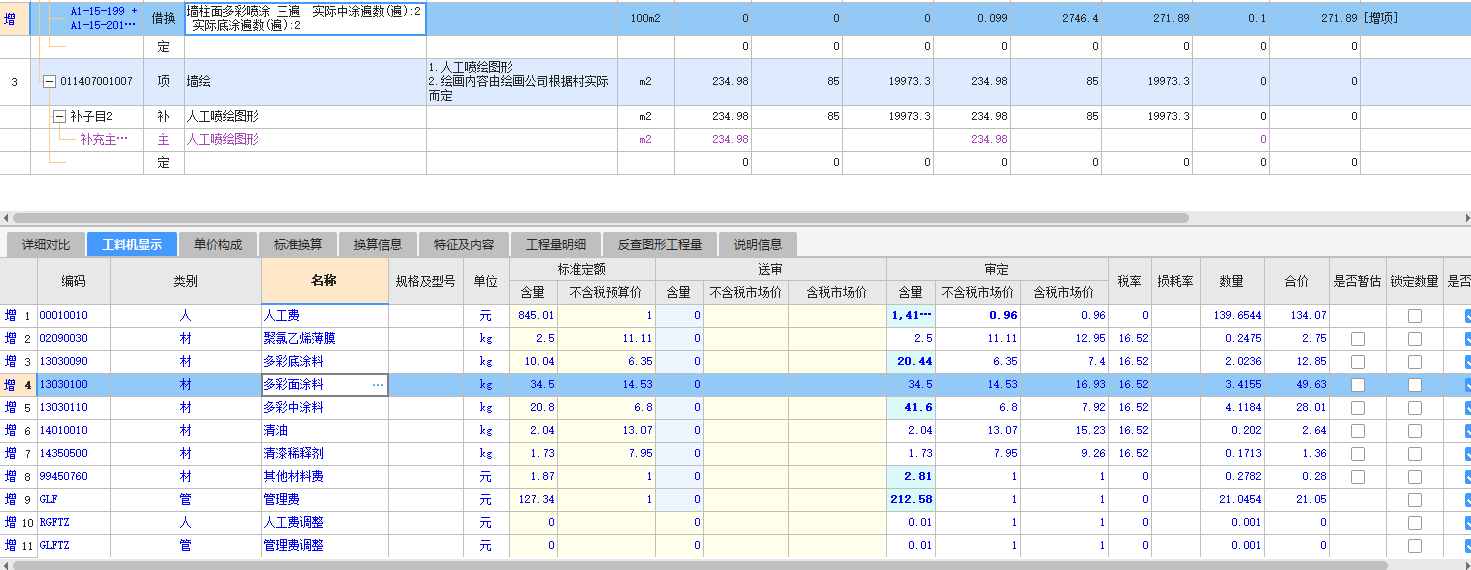Click upper horizontal scrollbar left arrow

tap(6, 218)
